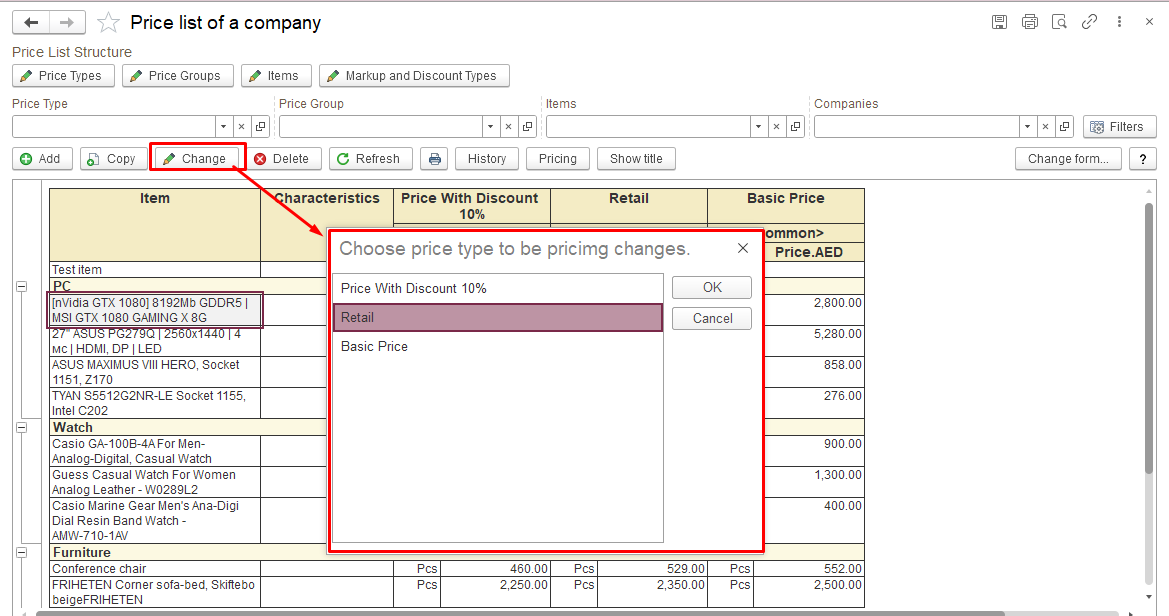Viewport: 1169px width, 616px height.
Task: Click the horizontal scrollbar at the bottom
Action: [x=520, y=613]
